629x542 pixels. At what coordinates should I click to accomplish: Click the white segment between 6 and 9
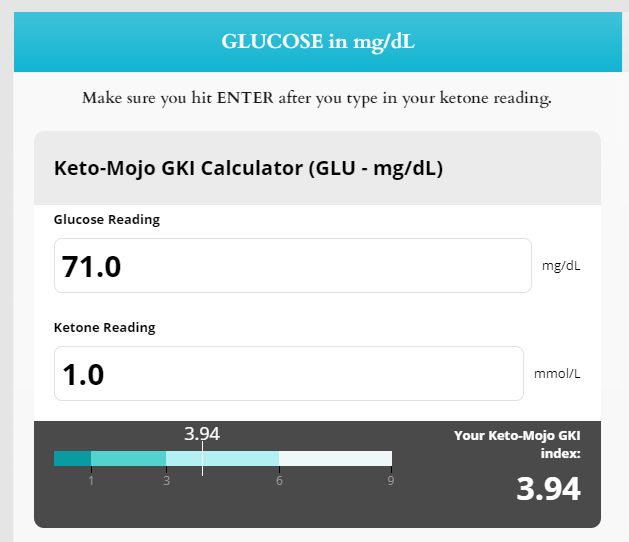click(x=335, y=458)
